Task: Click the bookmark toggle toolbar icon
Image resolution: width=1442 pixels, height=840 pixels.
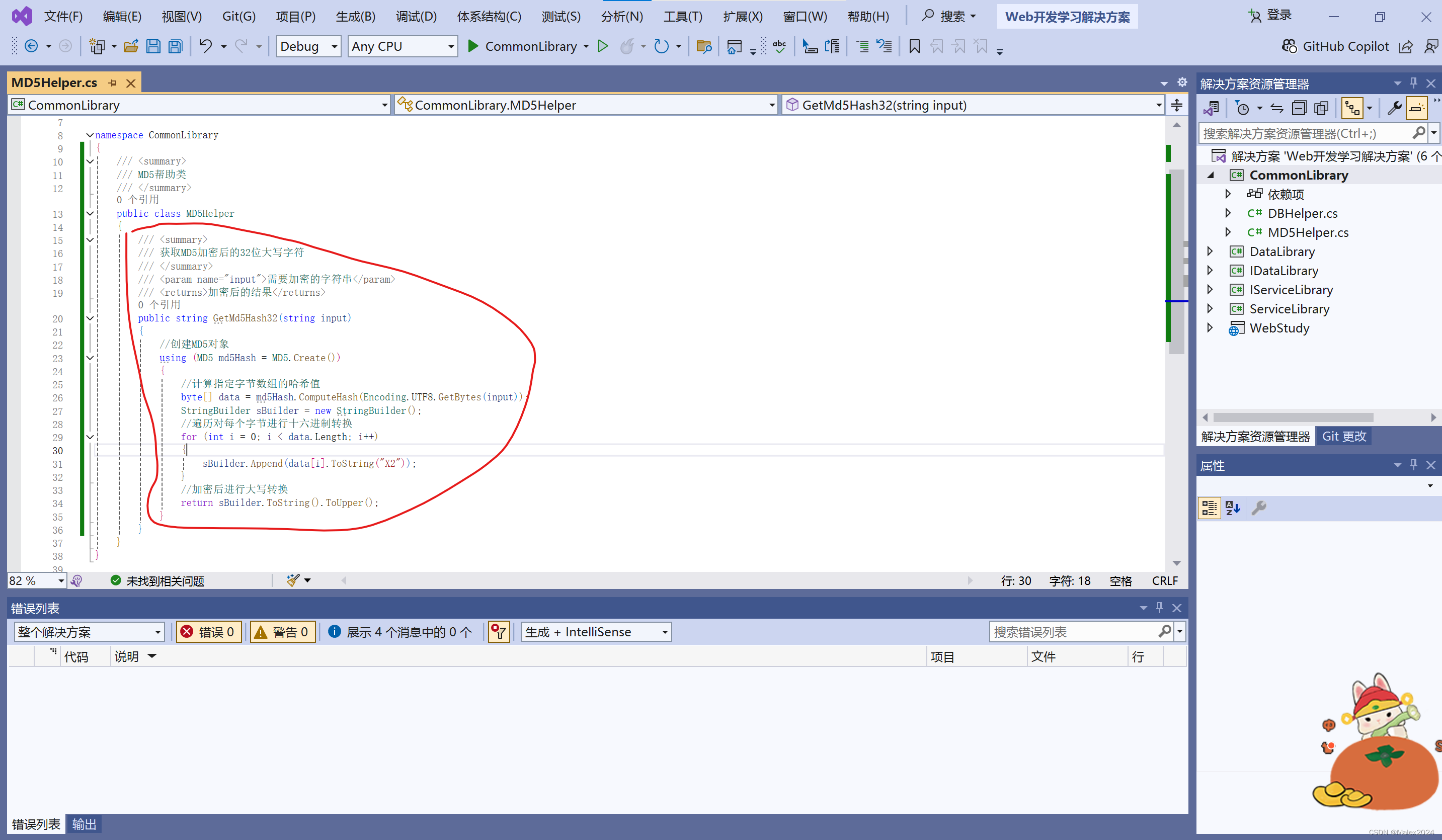Action: tap(914, 46)
